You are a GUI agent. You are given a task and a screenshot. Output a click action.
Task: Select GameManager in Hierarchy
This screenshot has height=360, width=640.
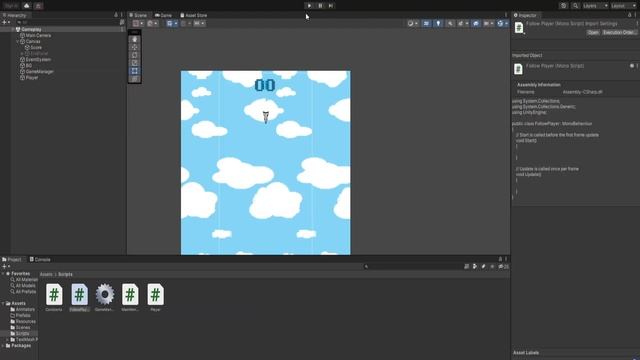39,71
